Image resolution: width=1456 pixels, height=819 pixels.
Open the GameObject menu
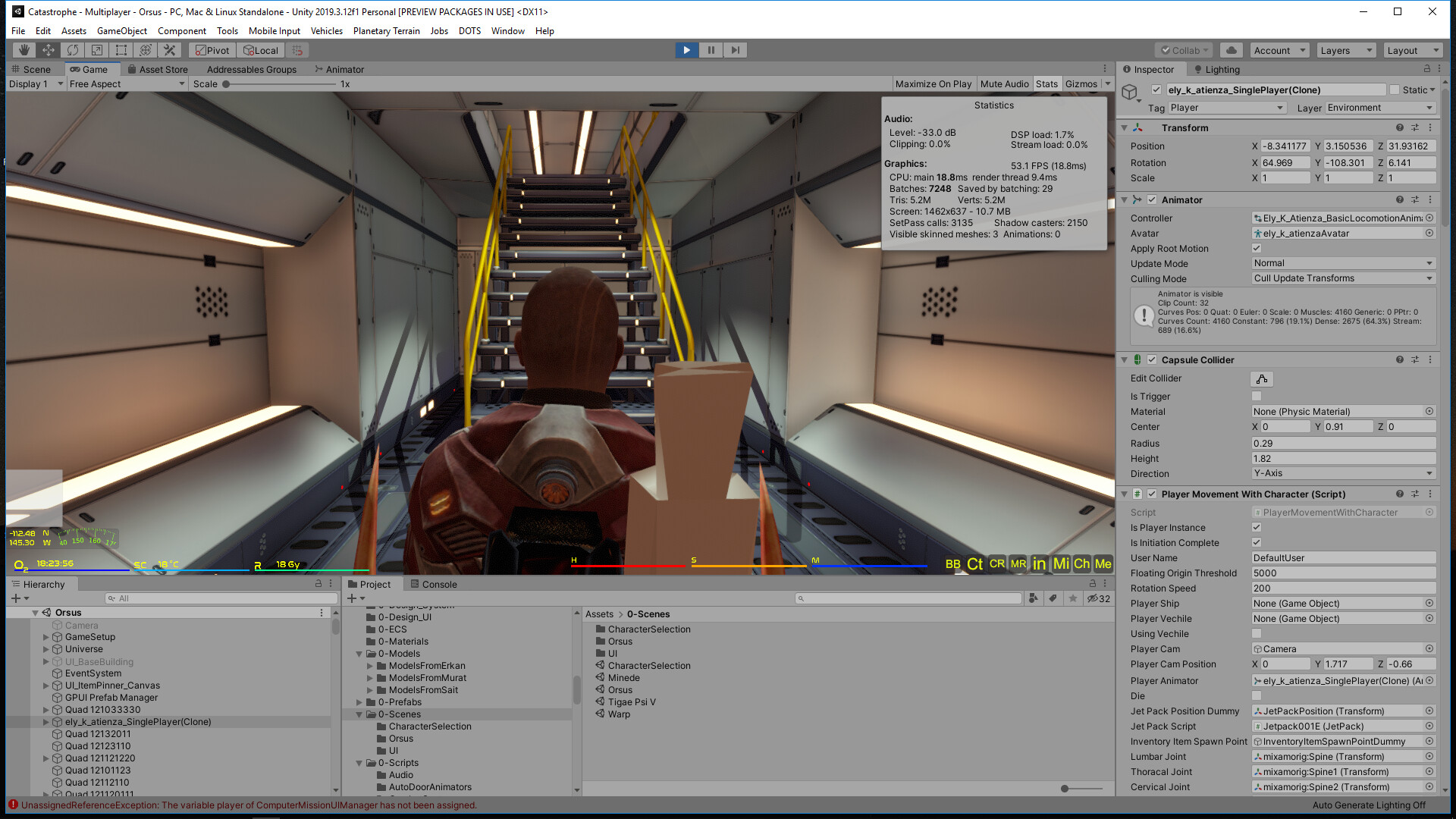121,31
